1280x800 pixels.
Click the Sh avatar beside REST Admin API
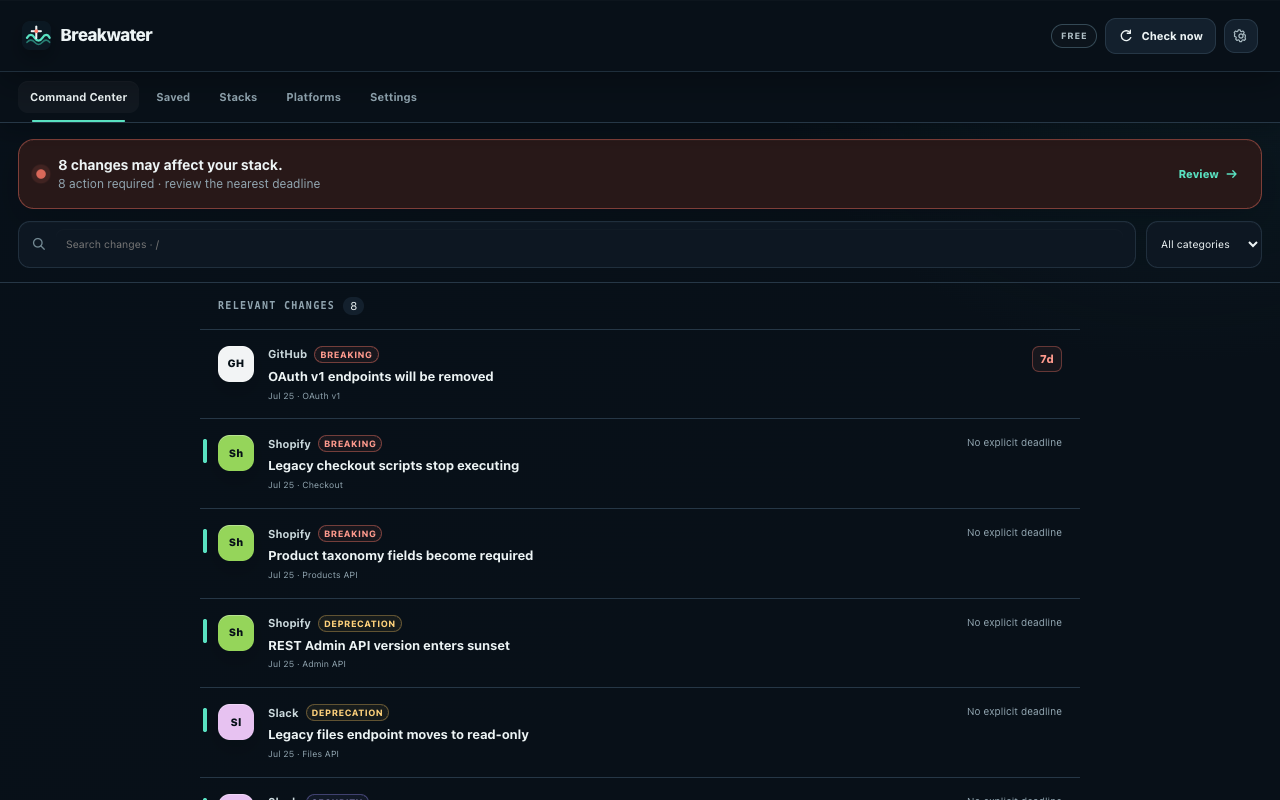(x=236, y=633)
